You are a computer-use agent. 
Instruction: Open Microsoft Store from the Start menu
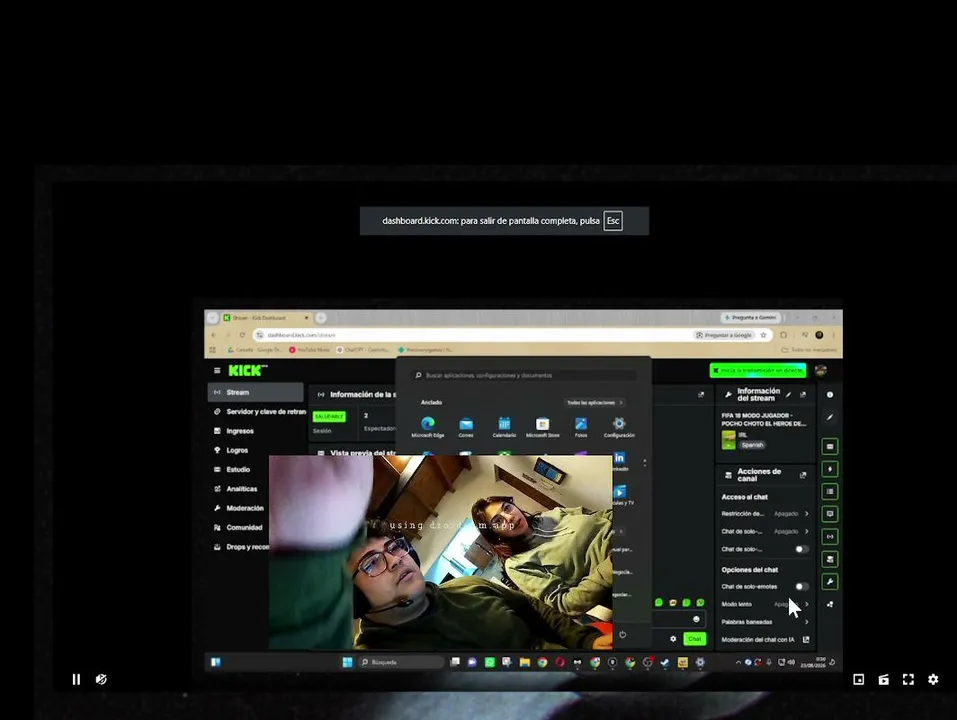[543, 427]
